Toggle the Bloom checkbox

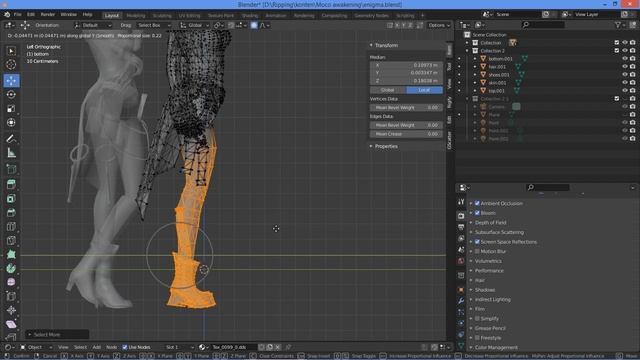(477, 213)
